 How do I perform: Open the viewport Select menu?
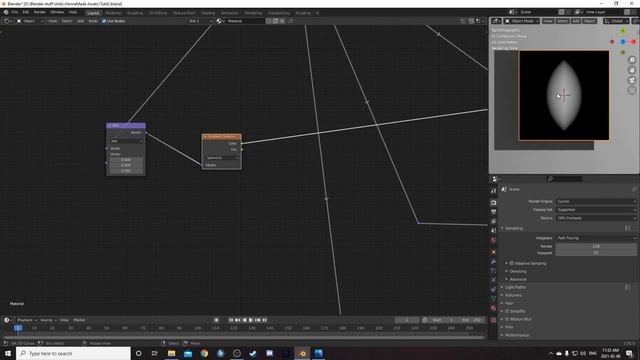(x=562, y=21)
